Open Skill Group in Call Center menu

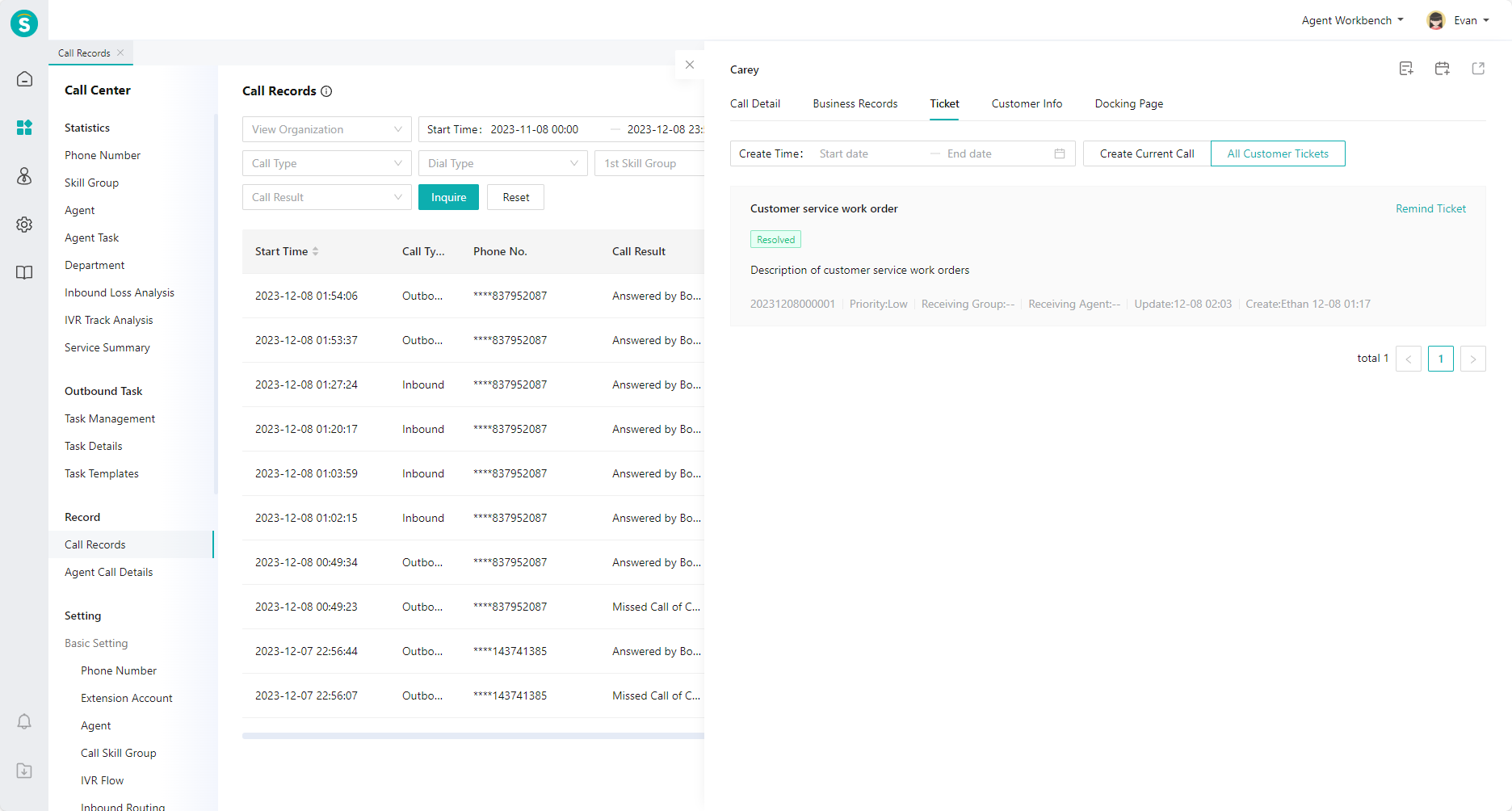point(91,183)
